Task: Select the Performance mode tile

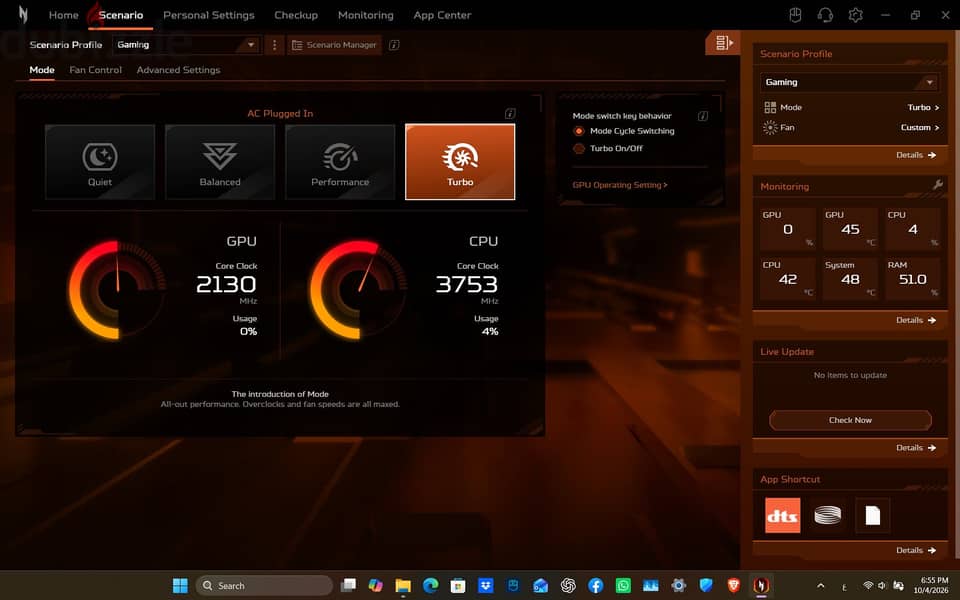Action: 340,162
